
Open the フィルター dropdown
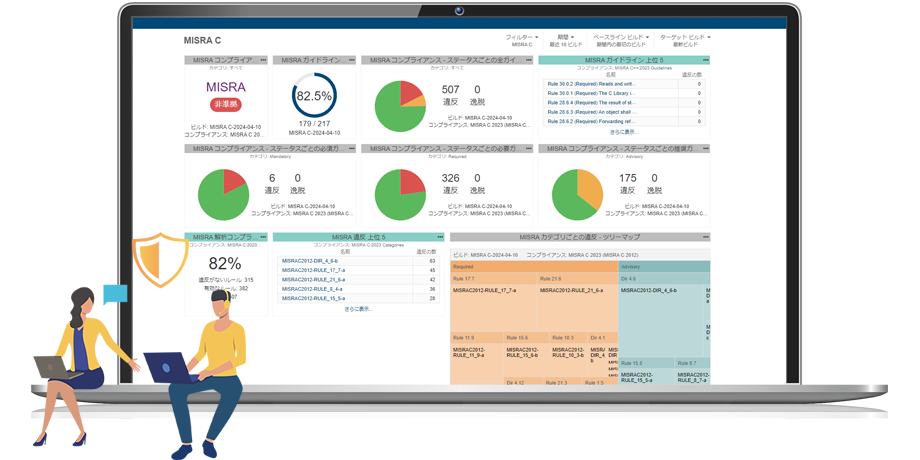[x=522, y=40]
